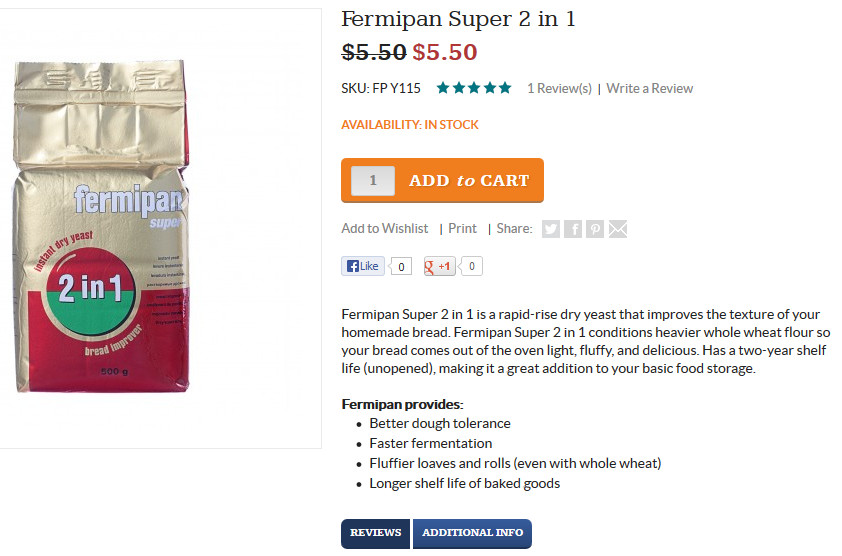Add item to Wishlist
842x556 pixels.
pyautogui.click(x=384, y=229)
